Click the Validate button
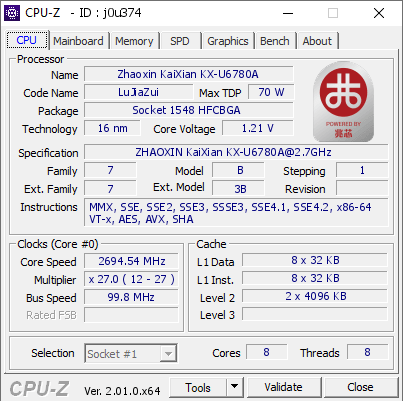 pyautogui.click(x=283, y=387)
